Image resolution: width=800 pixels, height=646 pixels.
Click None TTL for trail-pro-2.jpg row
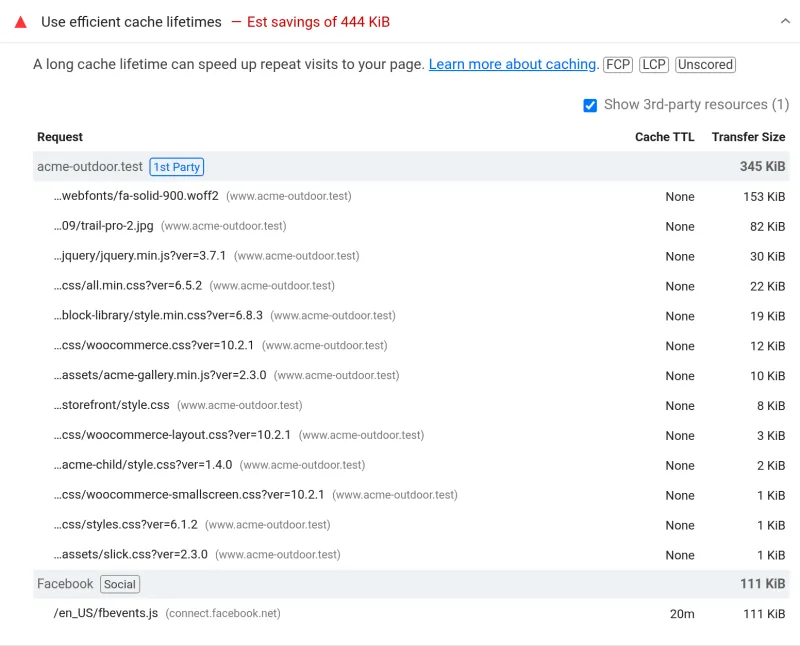click(680, 227)
